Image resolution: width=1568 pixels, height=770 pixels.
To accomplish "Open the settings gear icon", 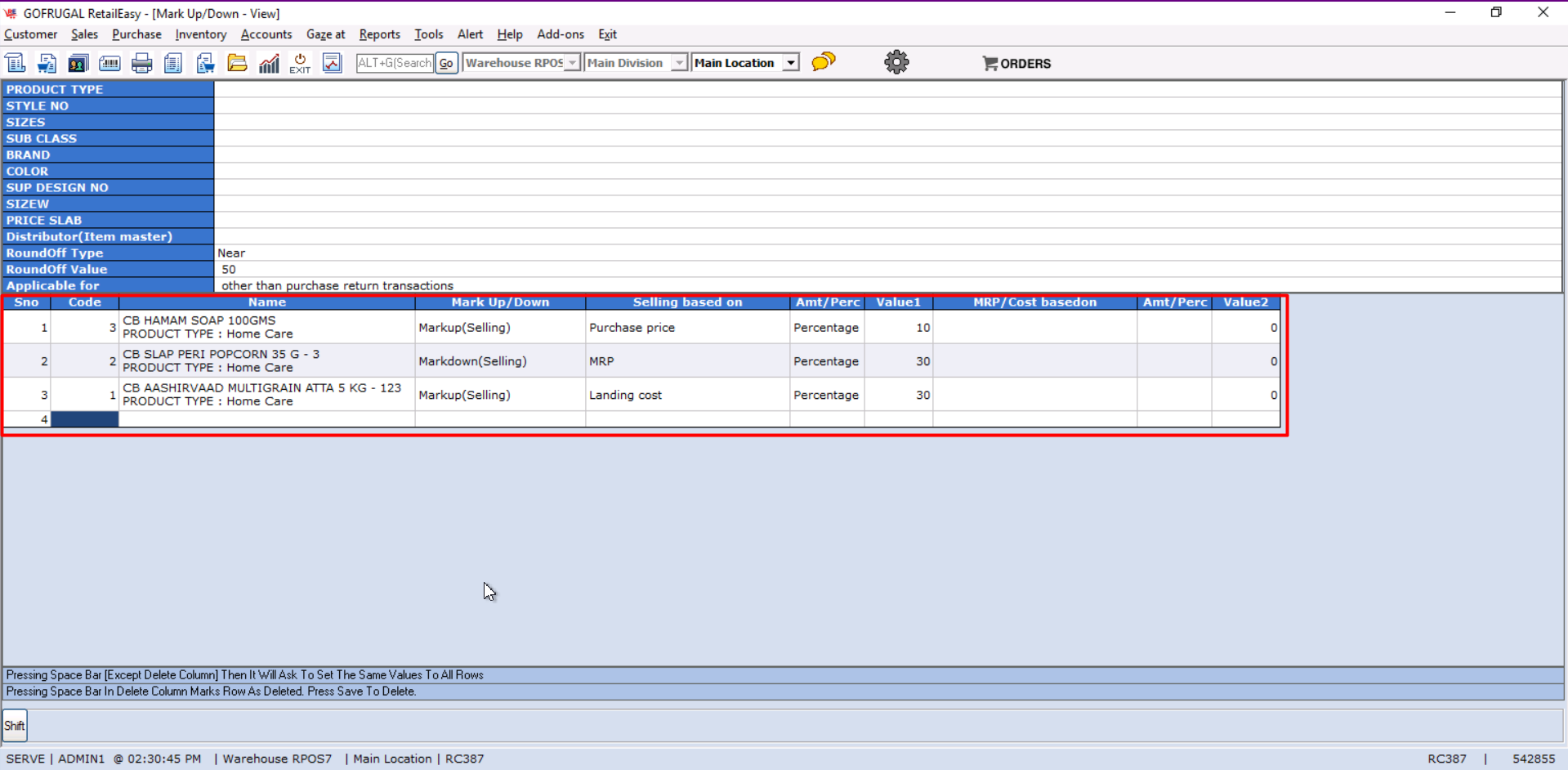I will 896,62.
